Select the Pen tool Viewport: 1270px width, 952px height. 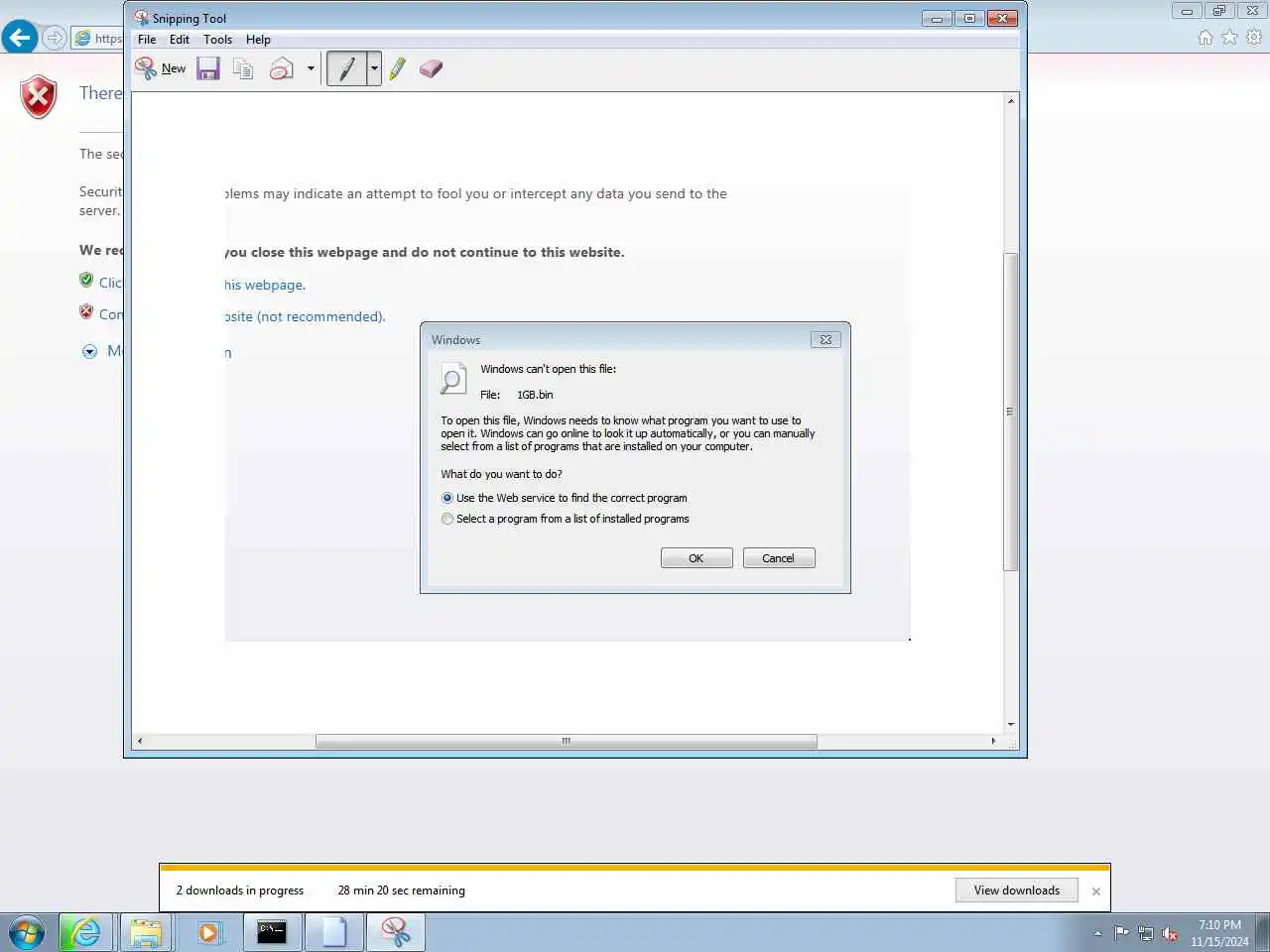tap(346, 68)
